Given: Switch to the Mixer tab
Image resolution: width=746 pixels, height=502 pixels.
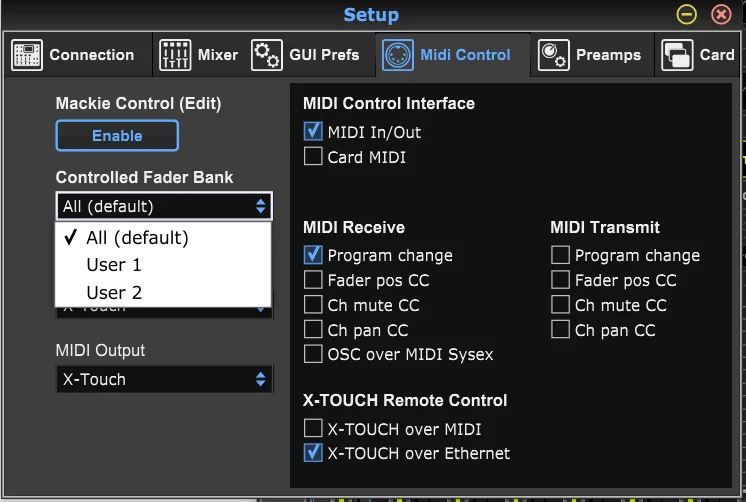Looking at the screenshot, I should click(x=199, y=55).
